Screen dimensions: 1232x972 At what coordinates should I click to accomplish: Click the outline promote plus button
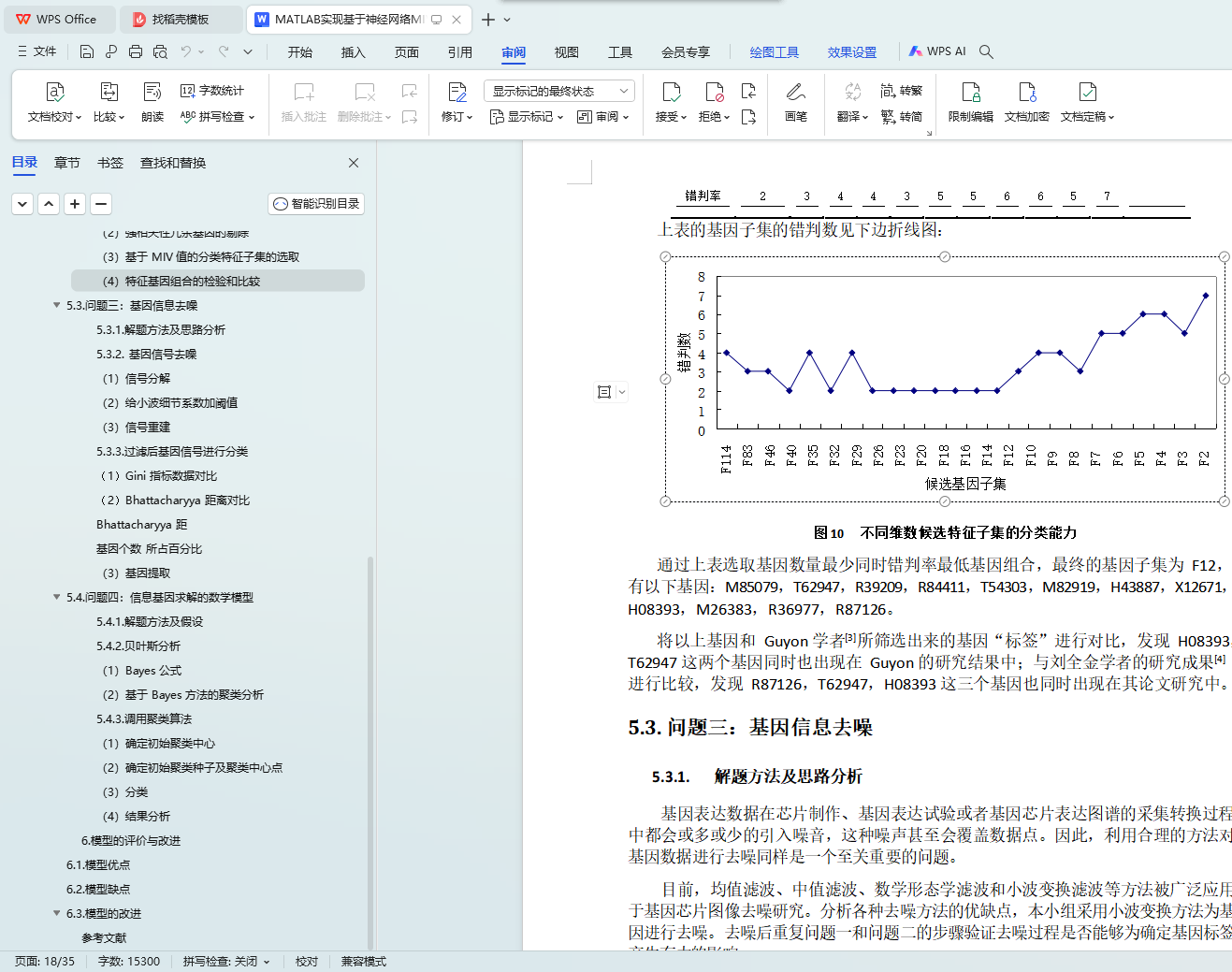pyautogui.click(x=75, y=204)
